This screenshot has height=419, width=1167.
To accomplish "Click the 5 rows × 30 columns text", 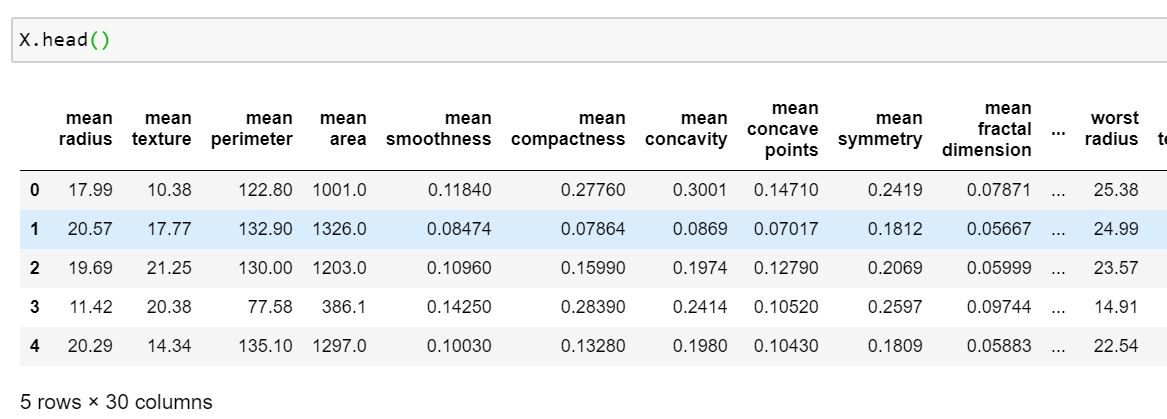I will tap(116, 402).
